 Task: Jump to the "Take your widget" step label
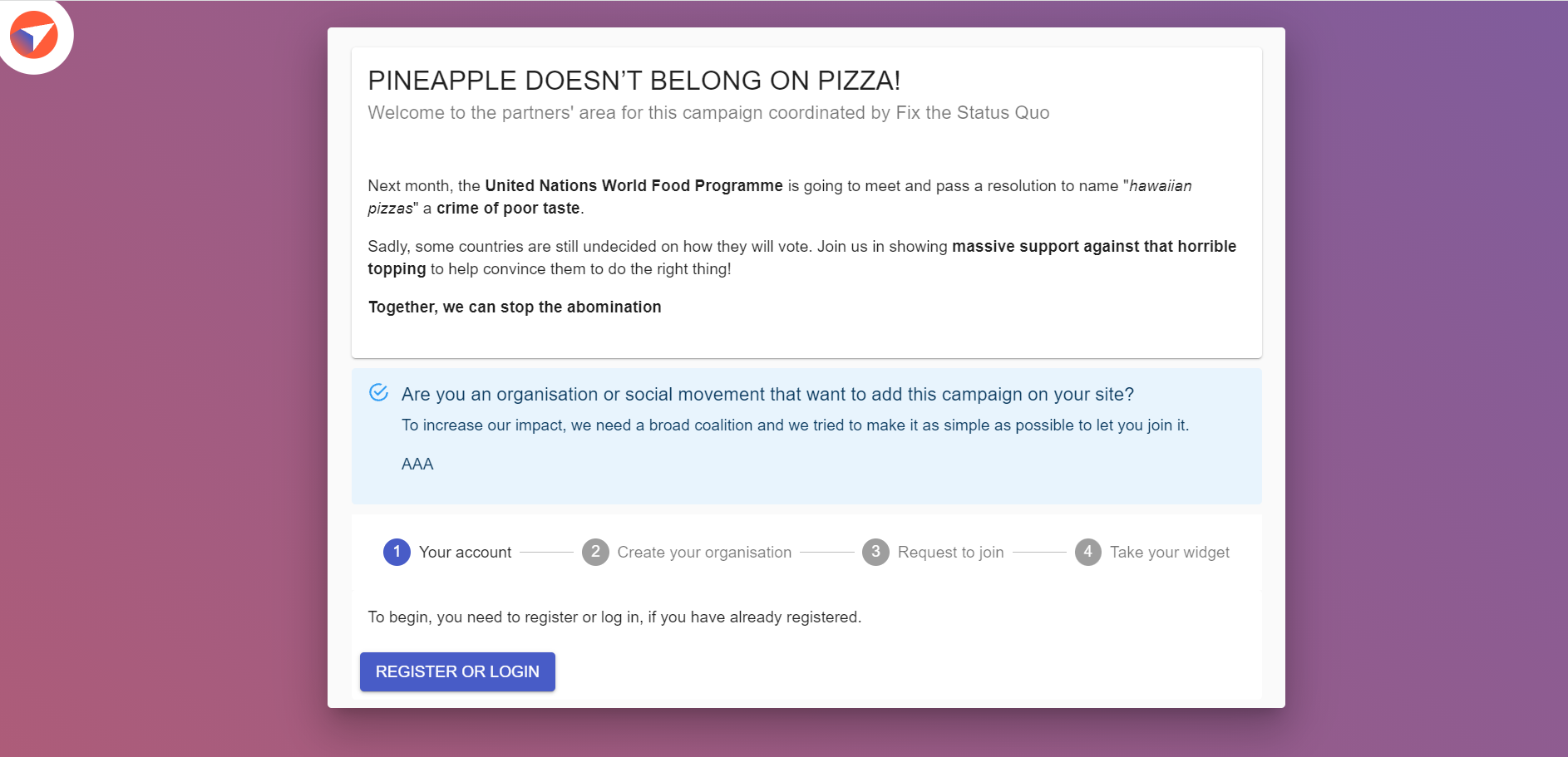1169,553
